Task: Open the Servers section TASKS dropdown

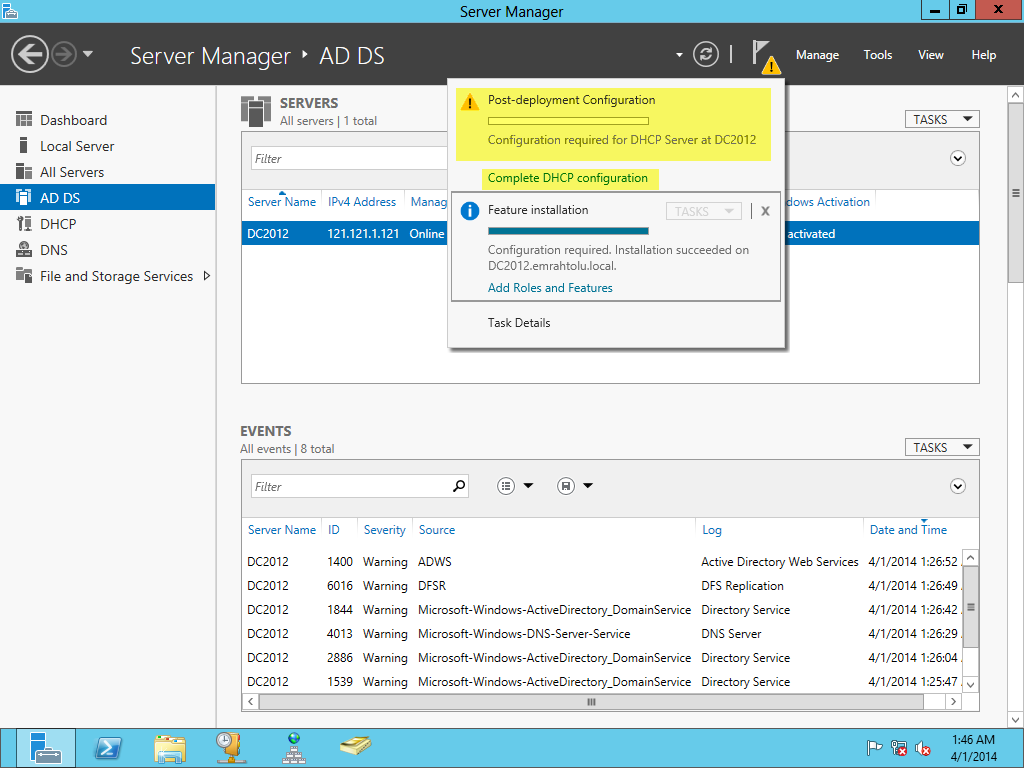Action: coord(942,120)
